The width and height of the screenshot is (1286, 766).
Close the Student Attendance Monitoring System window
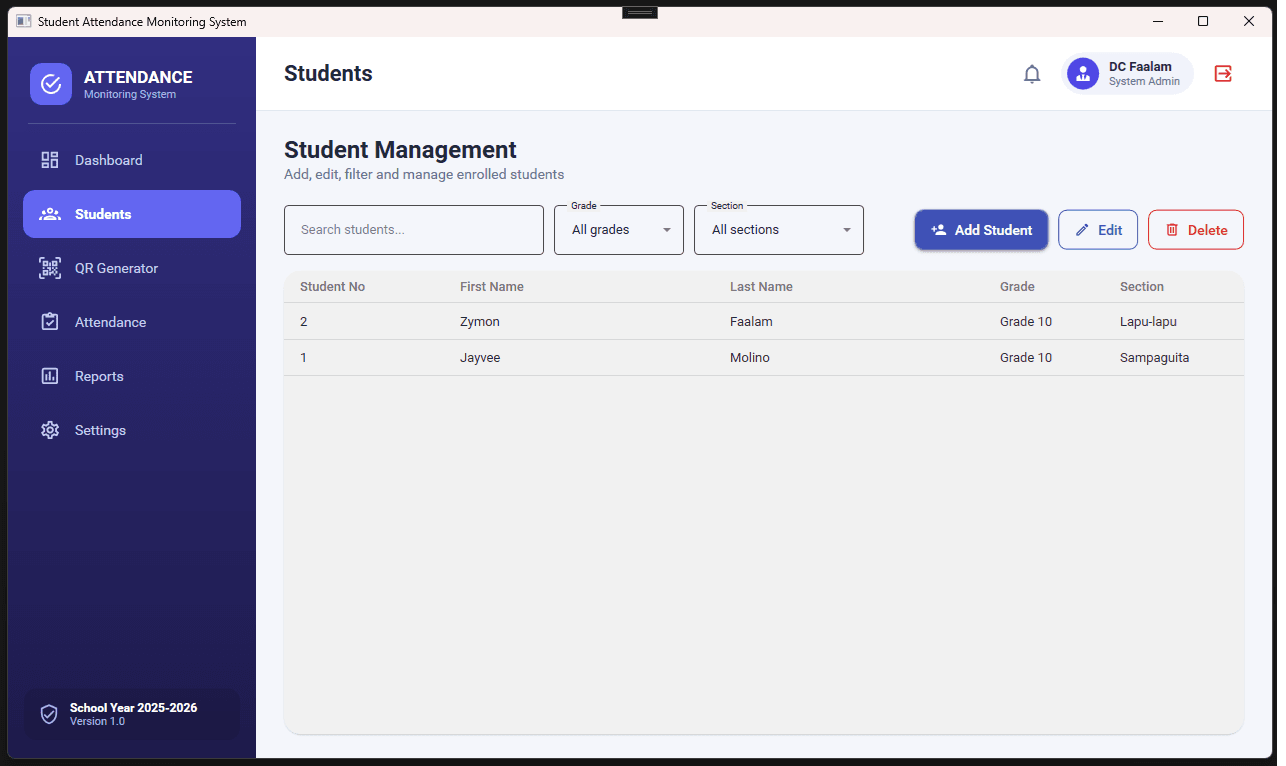(x=1249, y=21)
